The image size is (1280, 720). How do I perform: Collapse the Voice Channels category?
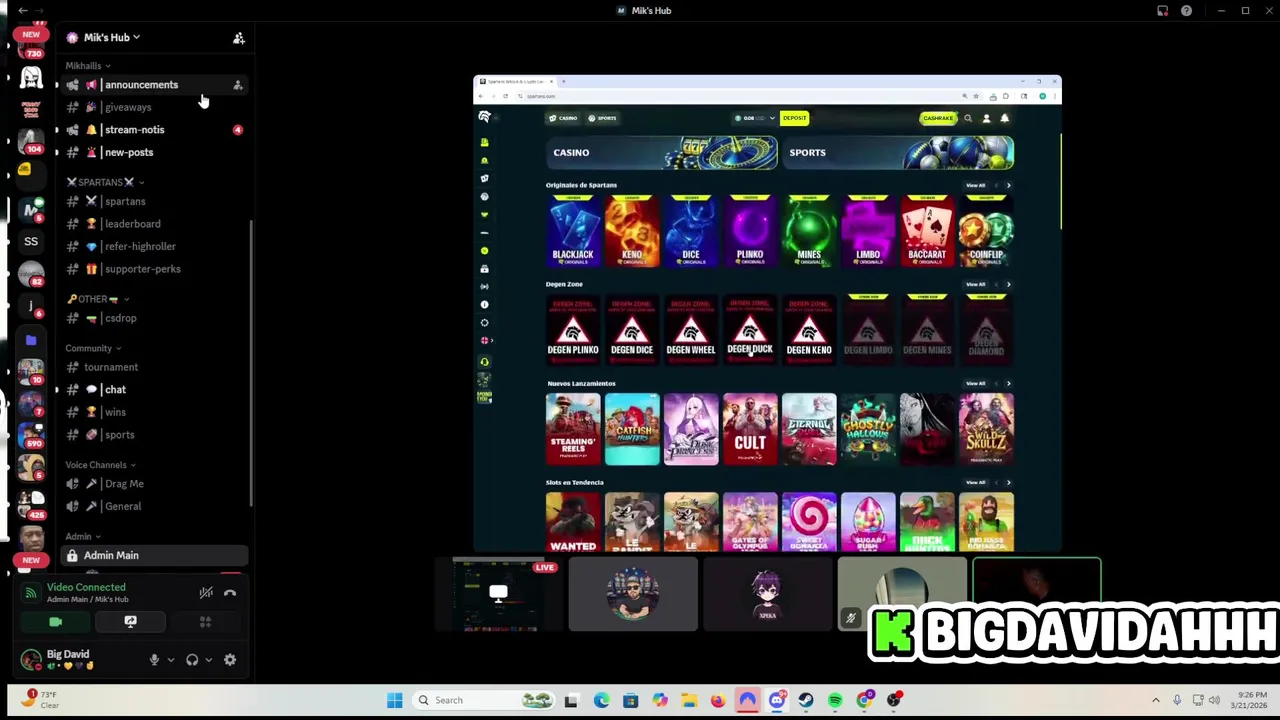(100, 465)
